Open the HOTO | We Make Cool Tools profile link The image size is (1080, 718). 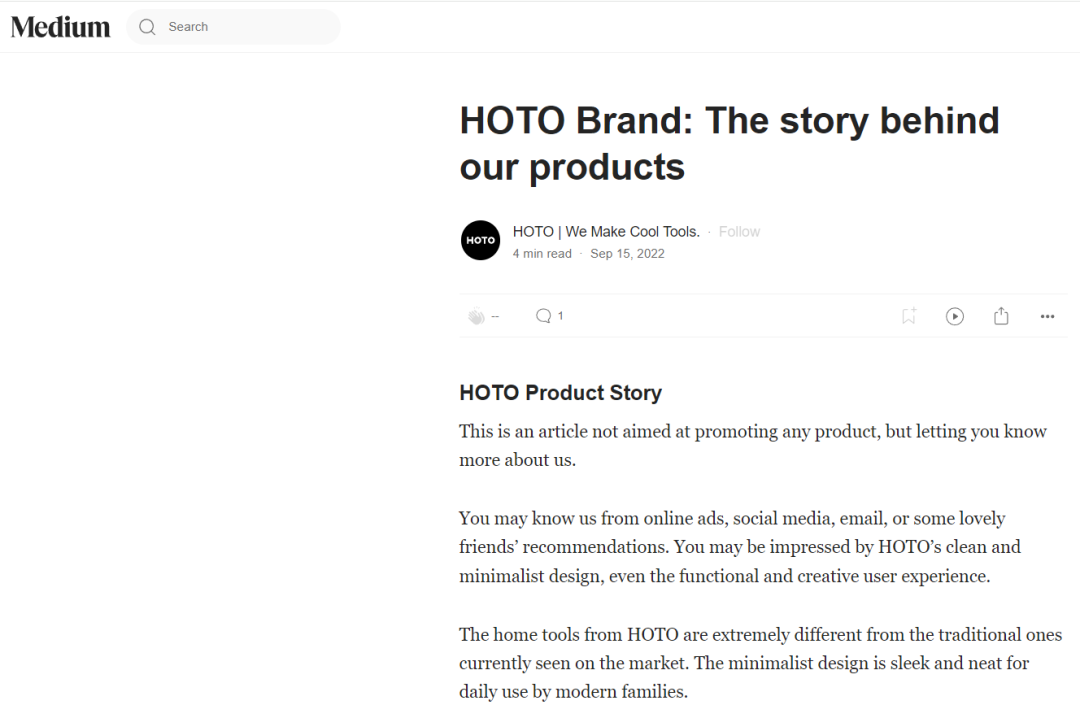point(606,232)
